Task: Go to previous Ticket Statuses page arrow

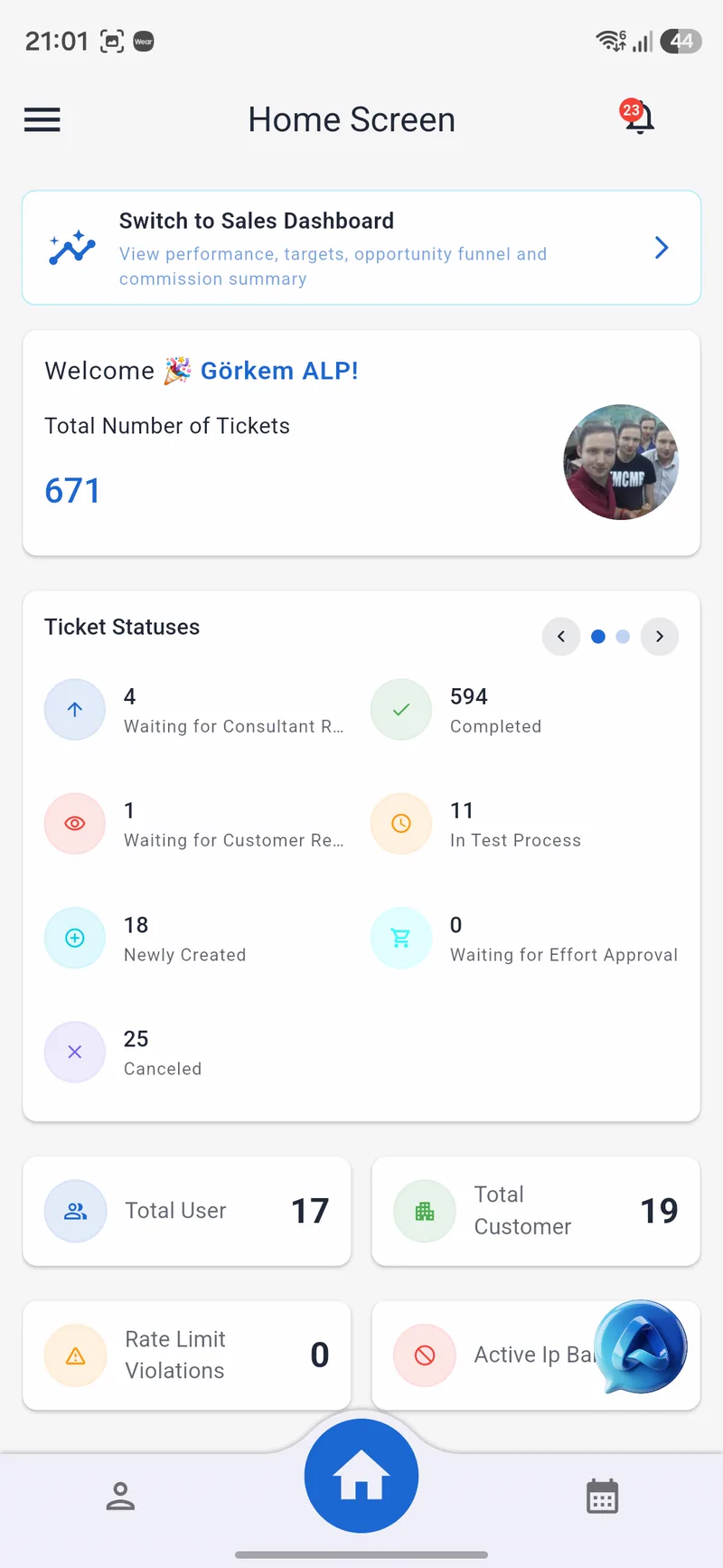Action: (x=561, y=637)
